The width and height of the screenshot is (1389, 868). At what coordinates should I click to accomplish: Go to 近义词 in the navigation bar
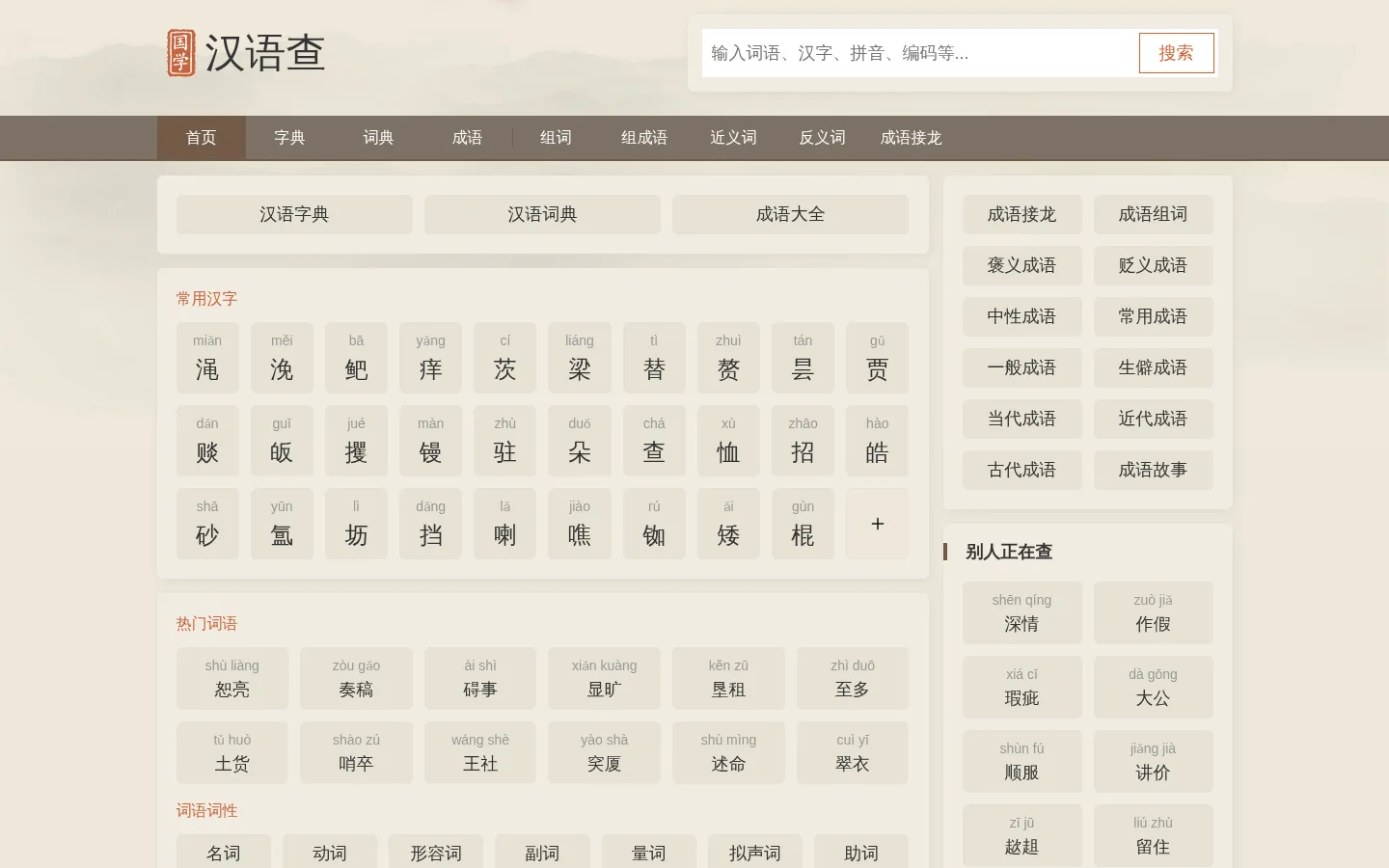point(733,138)
